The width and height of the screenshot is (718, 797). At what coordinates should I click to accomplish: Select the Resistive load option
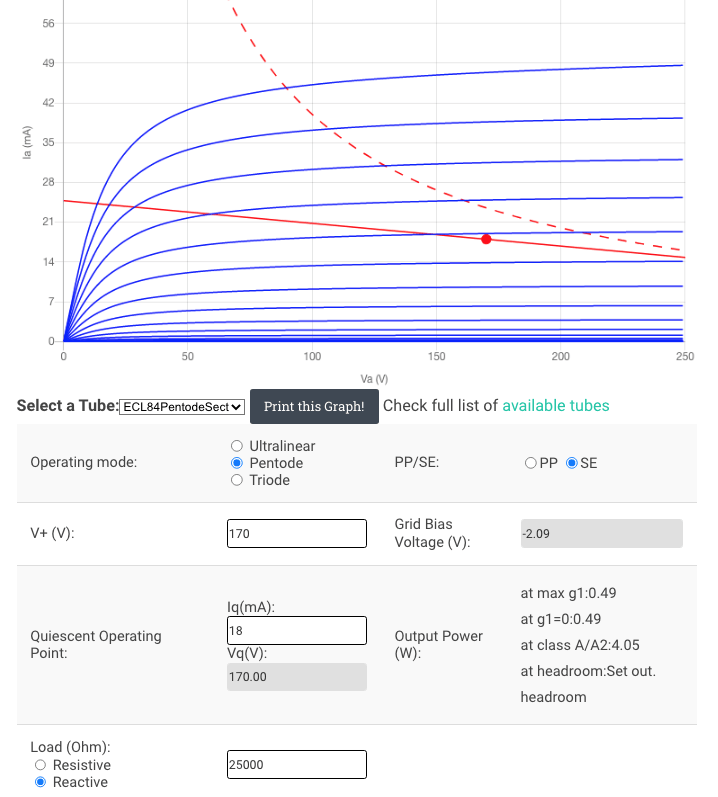tap(41, 765)
